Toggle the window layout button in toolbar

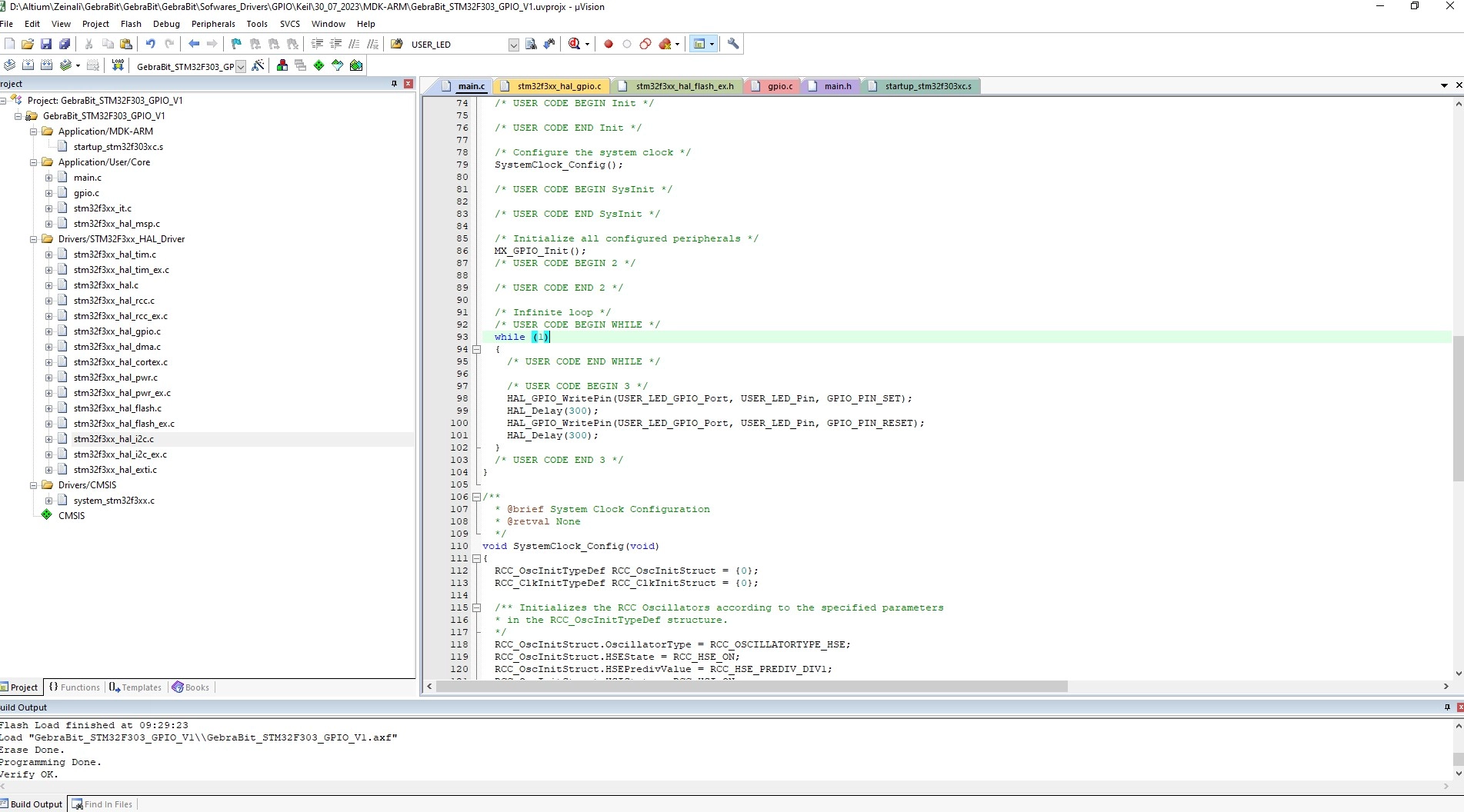(x=699, y=44)
